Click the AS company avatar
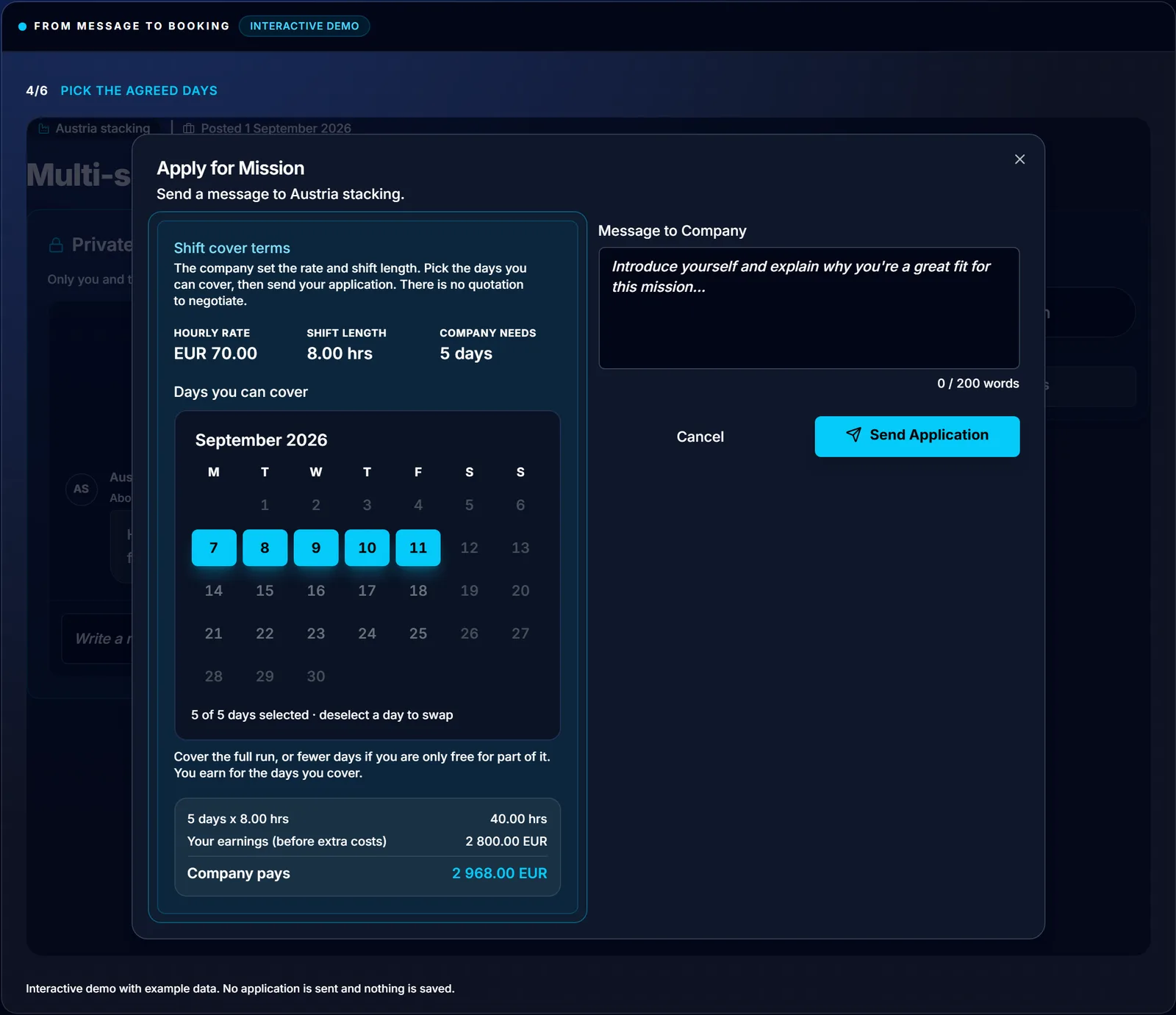 tap(82, 489)
